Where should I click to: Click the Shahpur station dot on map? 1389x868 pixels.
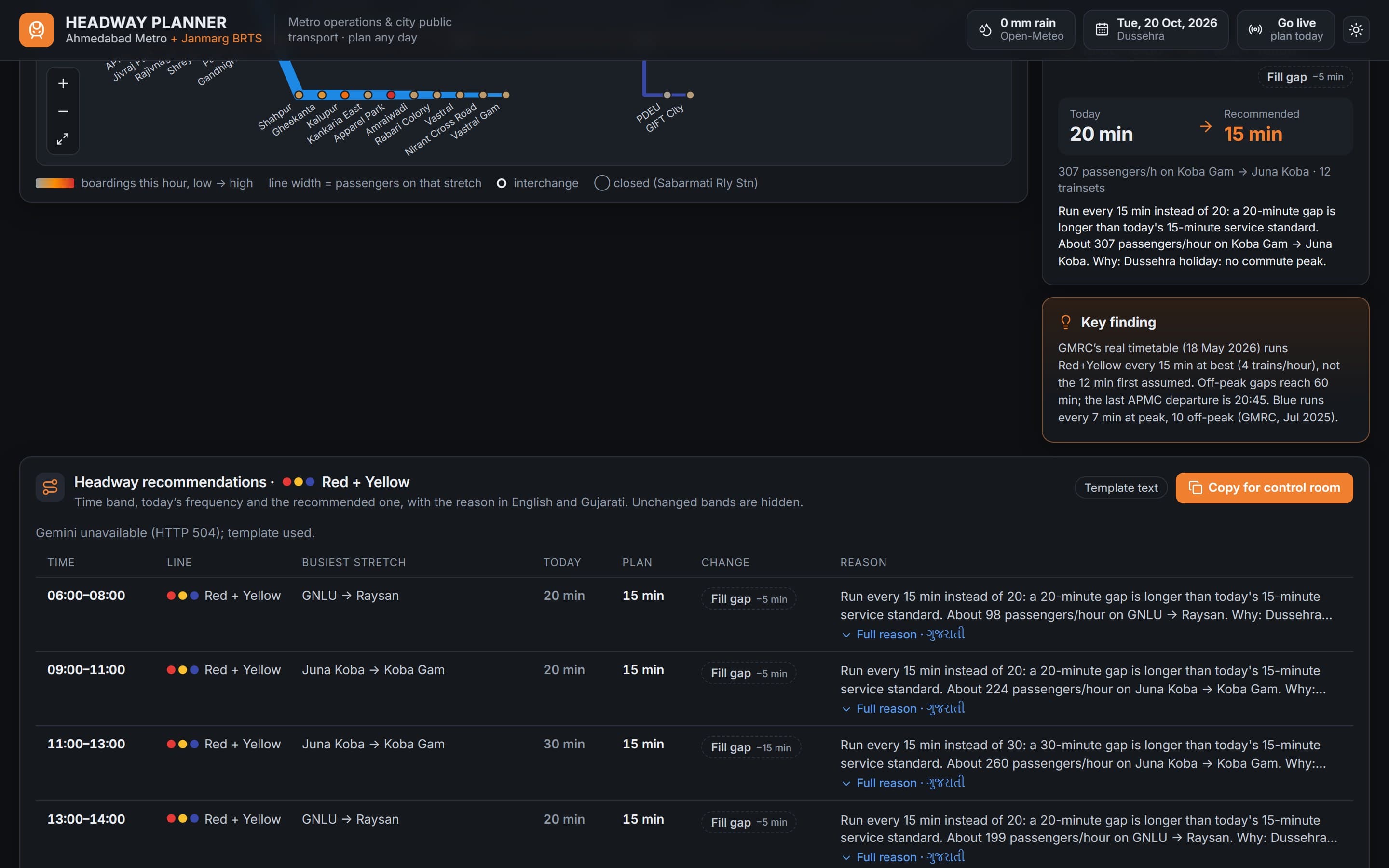pos(299,95)
